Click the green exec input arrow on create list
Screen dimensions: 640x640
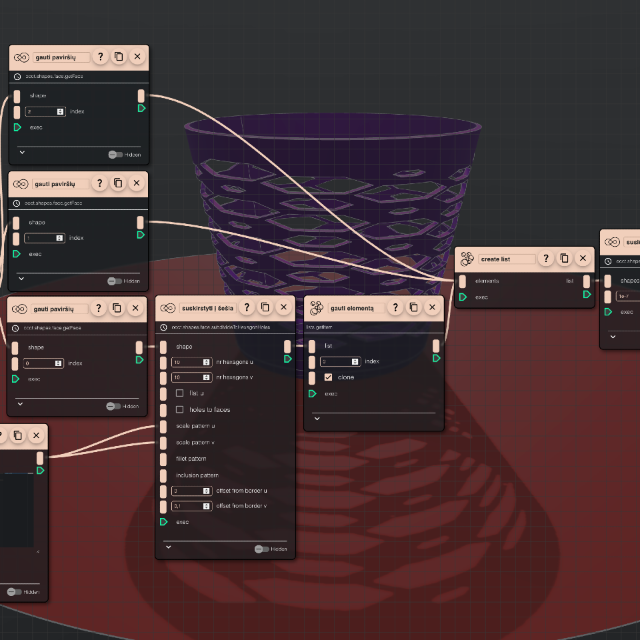click(x=463, y=297)
